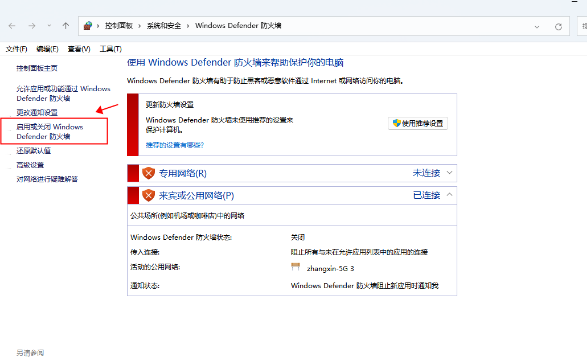Click 已连接 status text

tap(426, 195)
